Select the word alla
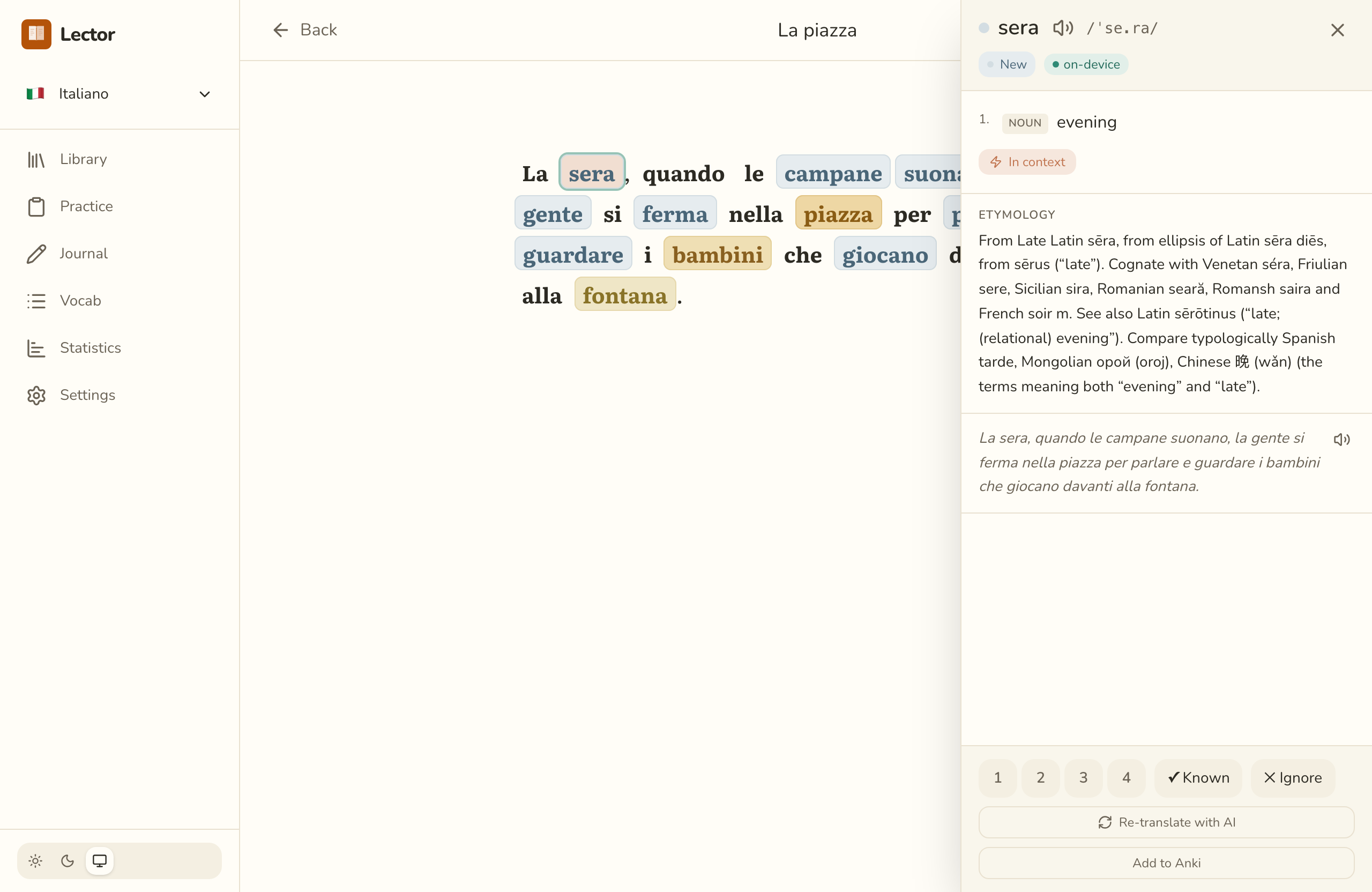The width and height of the screenshot is (1372, 892). point(541,295)
